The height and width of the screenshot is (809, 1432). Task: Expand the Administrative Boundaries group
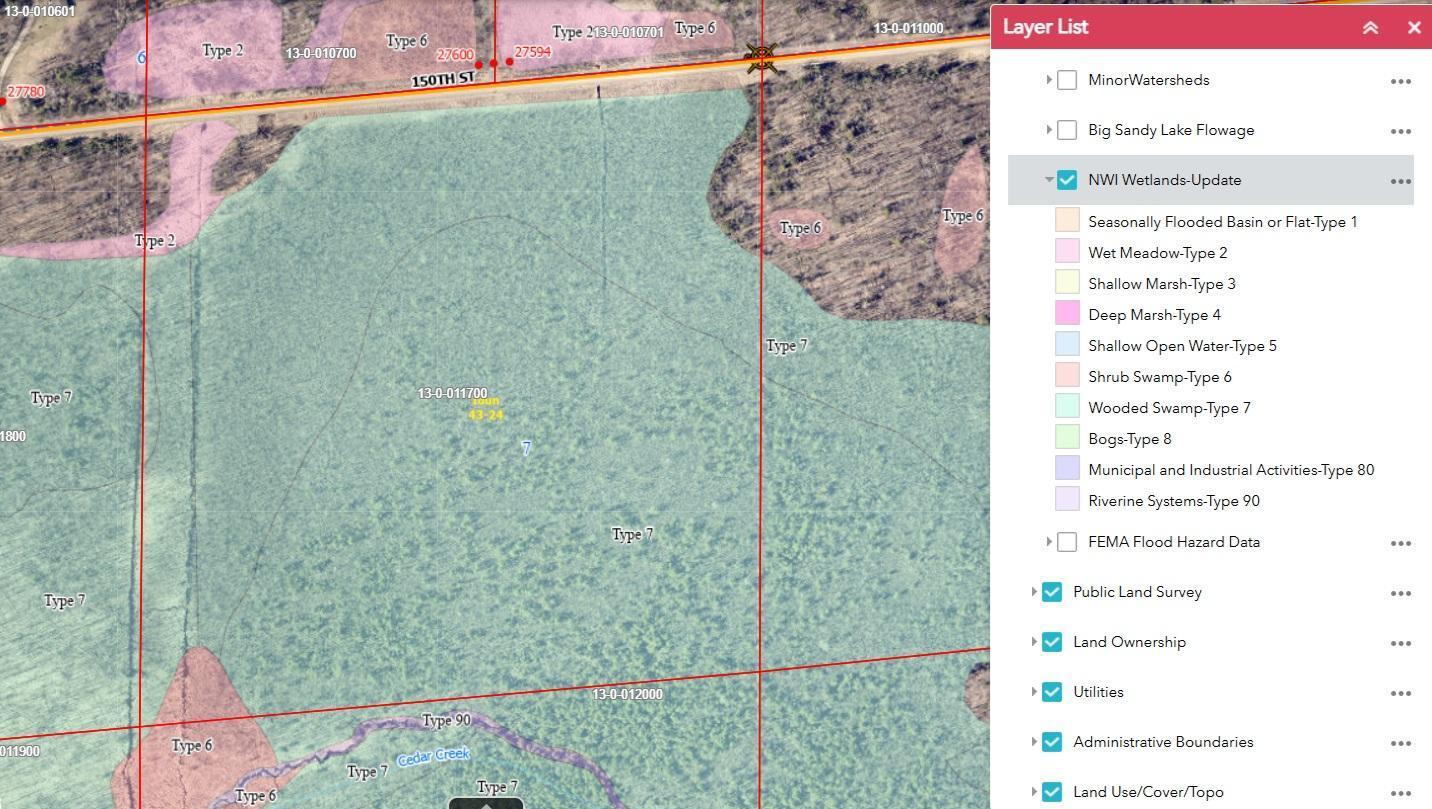coord(1034,742)
